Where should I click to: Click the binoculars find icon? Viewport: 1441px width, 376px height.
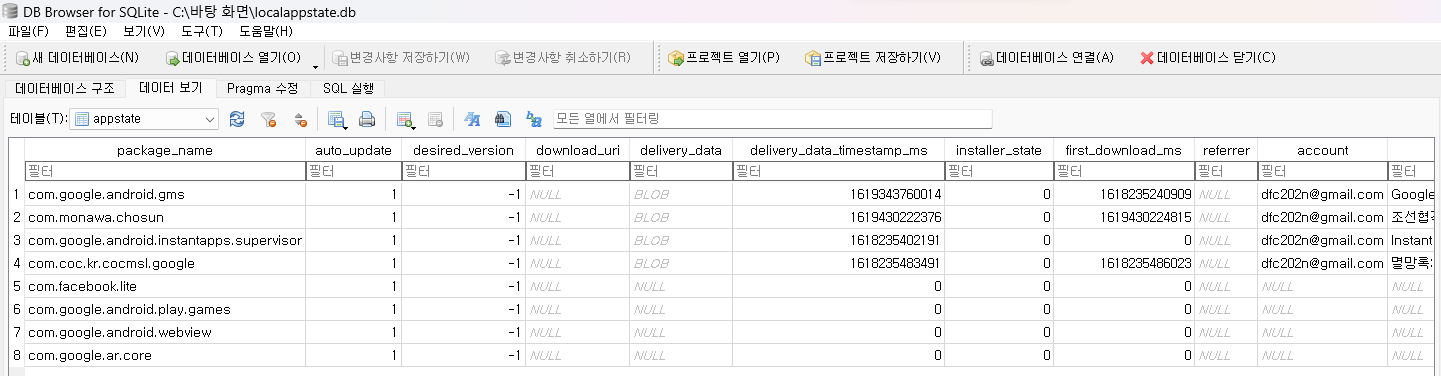(x=503, y=119)
